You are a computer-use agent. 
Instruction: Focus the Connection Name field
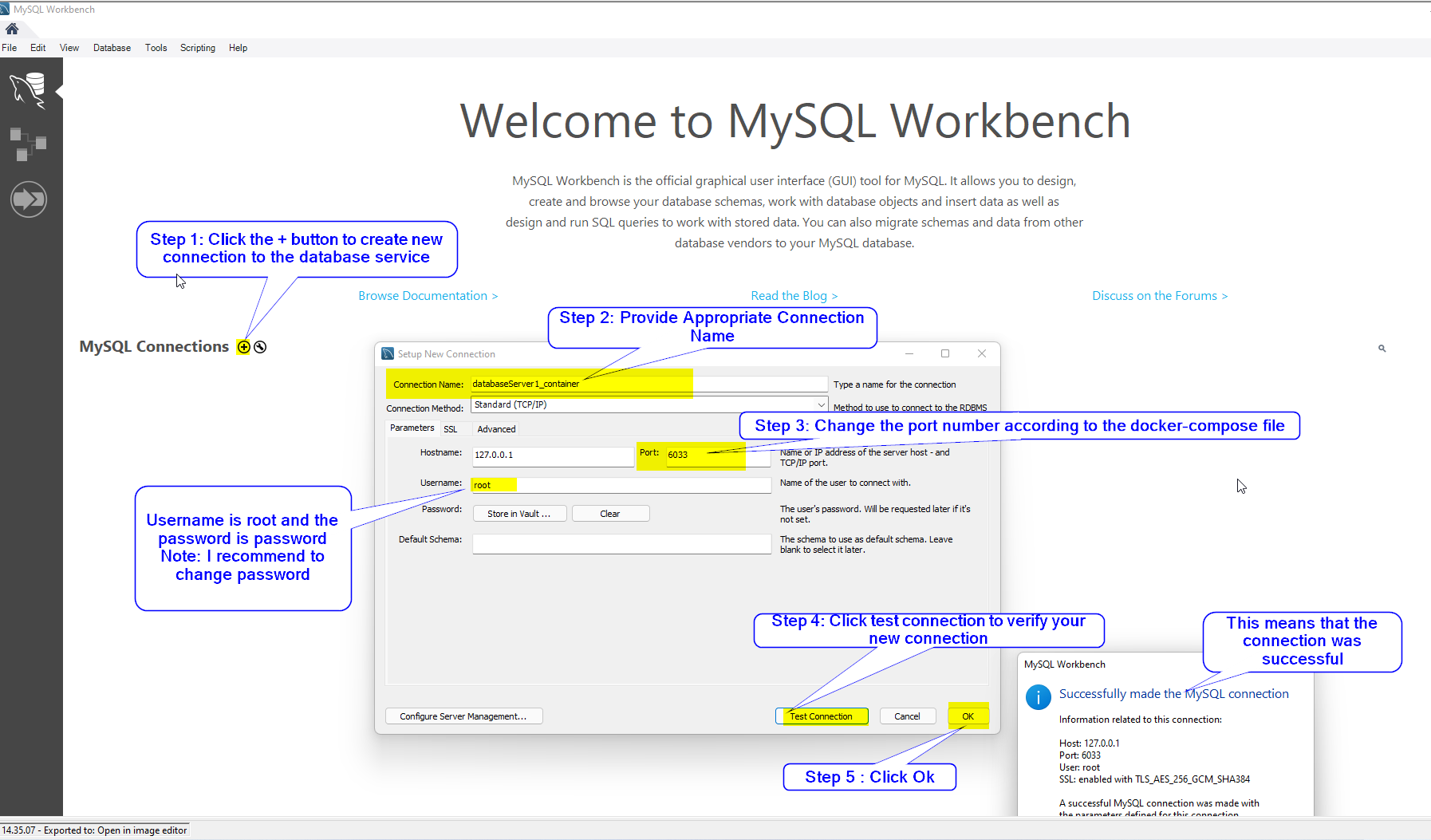click(648, 384)
